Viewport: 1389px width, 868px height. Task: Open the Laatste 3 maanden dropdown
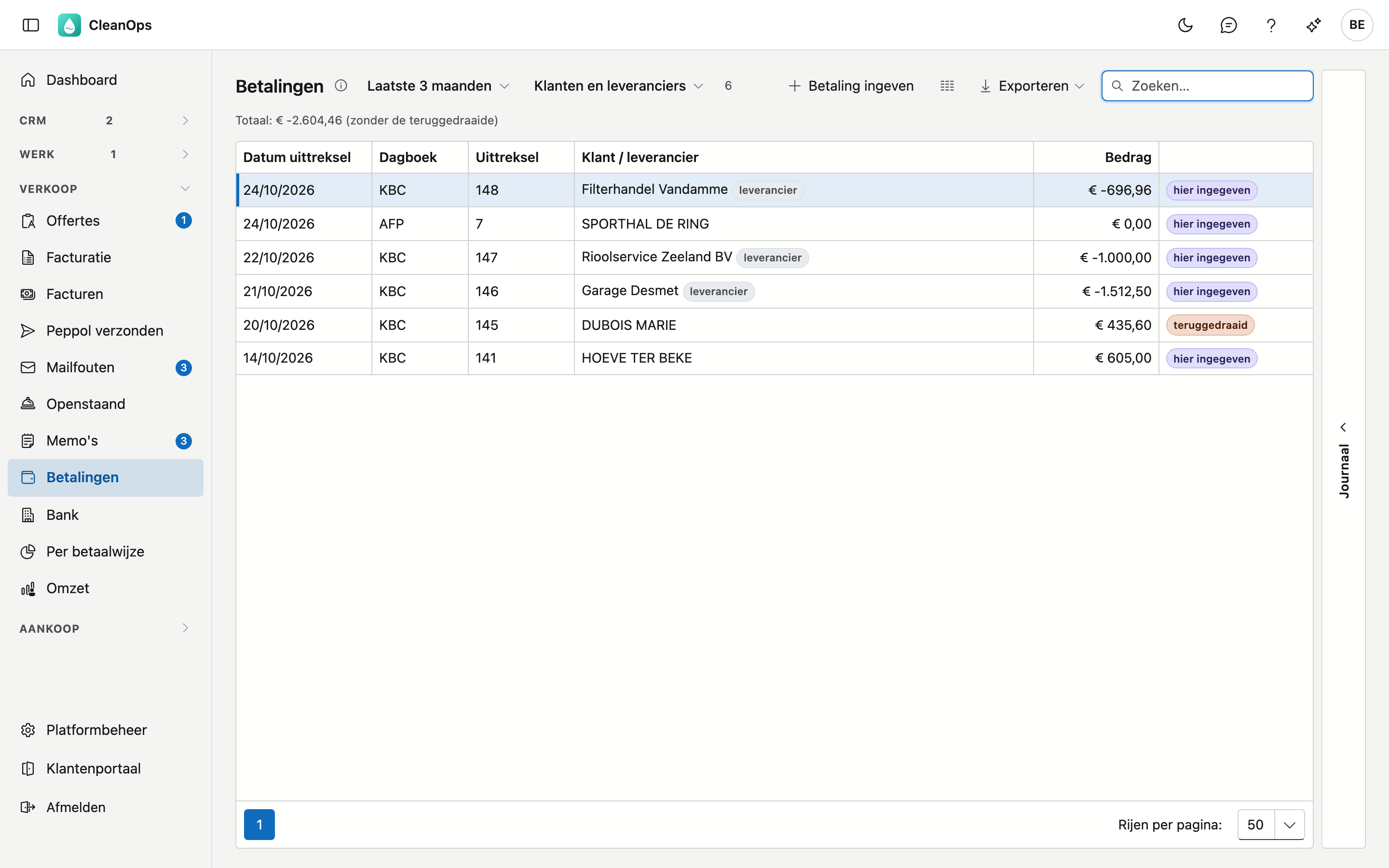click(438, 86)
